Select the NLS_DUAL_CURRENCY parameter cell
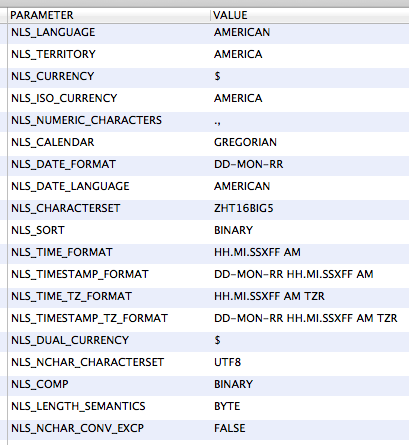Image resolution: width=409 pixels, height=445 pixels. click(x=109, y=340)
